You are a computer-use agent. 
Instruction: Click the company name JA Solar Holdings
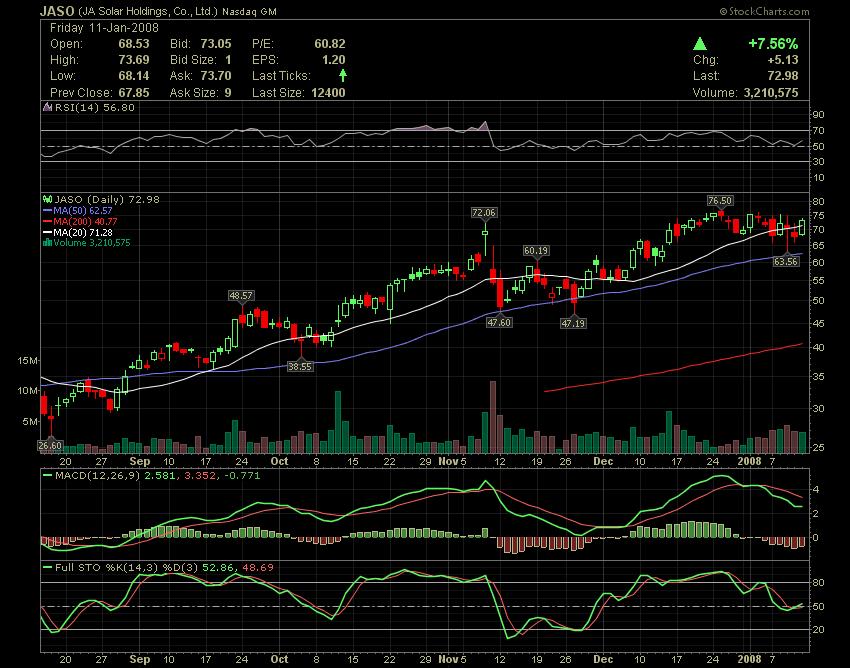point(149,11)
